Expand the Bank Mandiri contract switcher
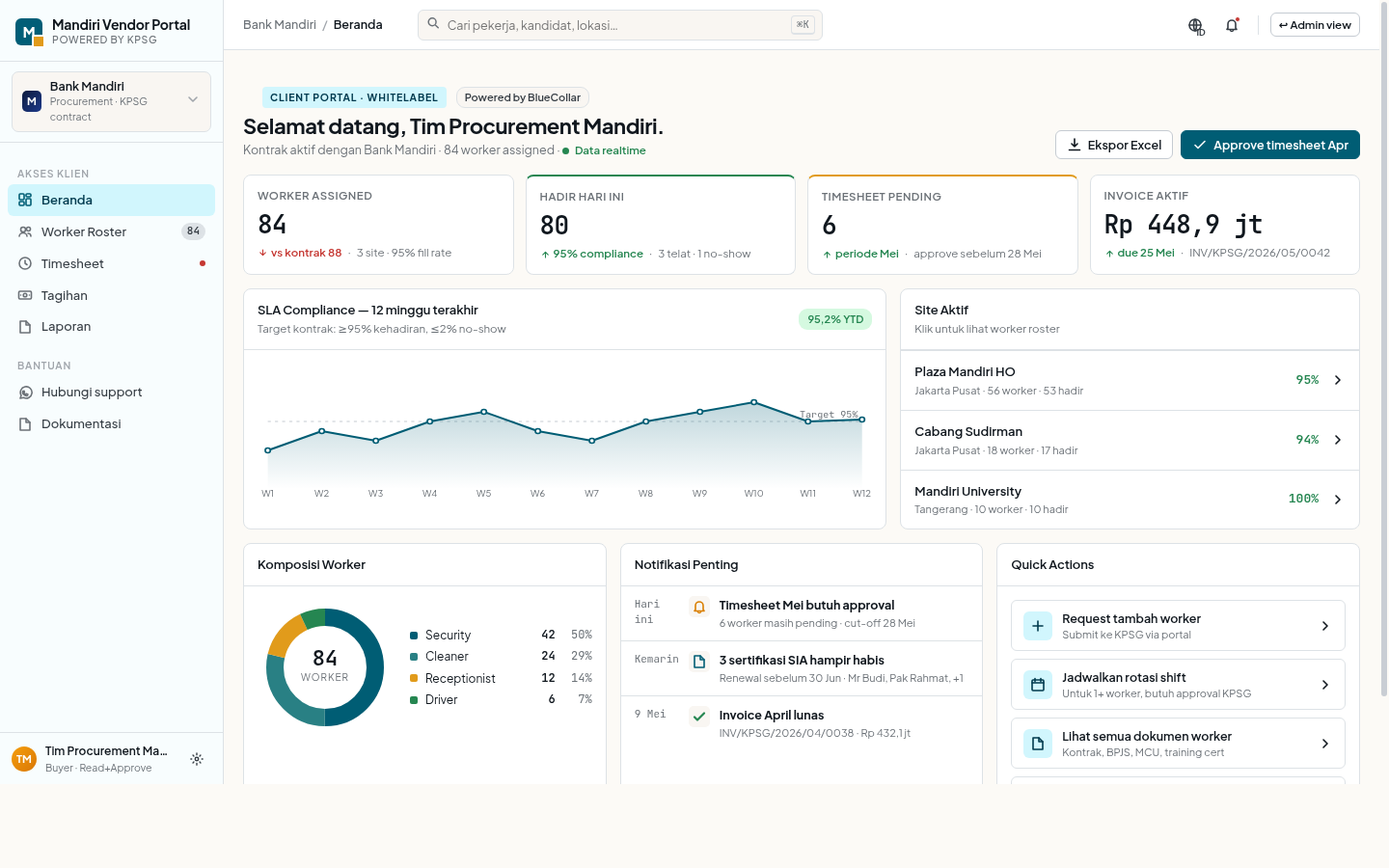1389x868 pixels. [x=111, y=101]
